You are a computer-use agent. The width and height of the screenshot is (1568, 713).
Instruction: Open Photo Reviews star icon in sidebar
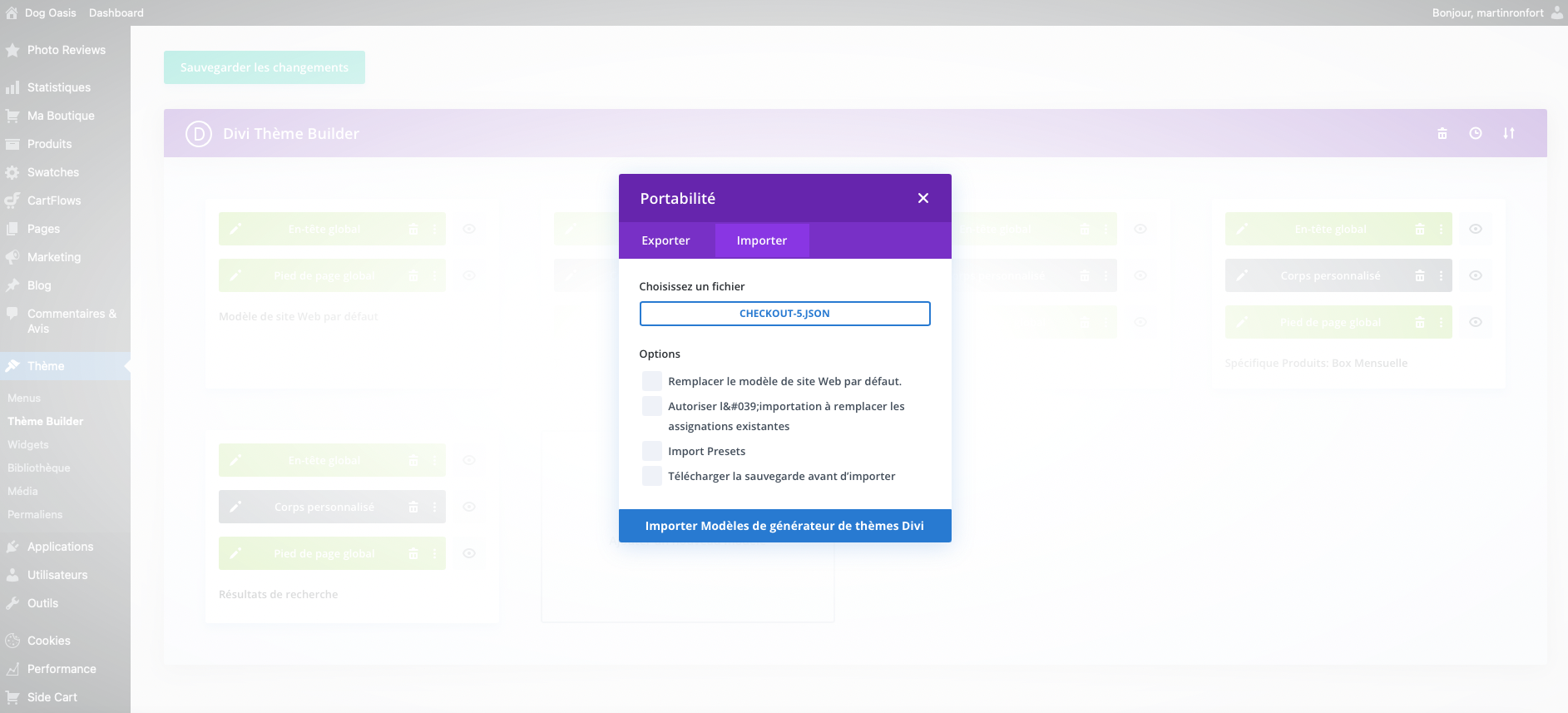[x=12, y=50]
